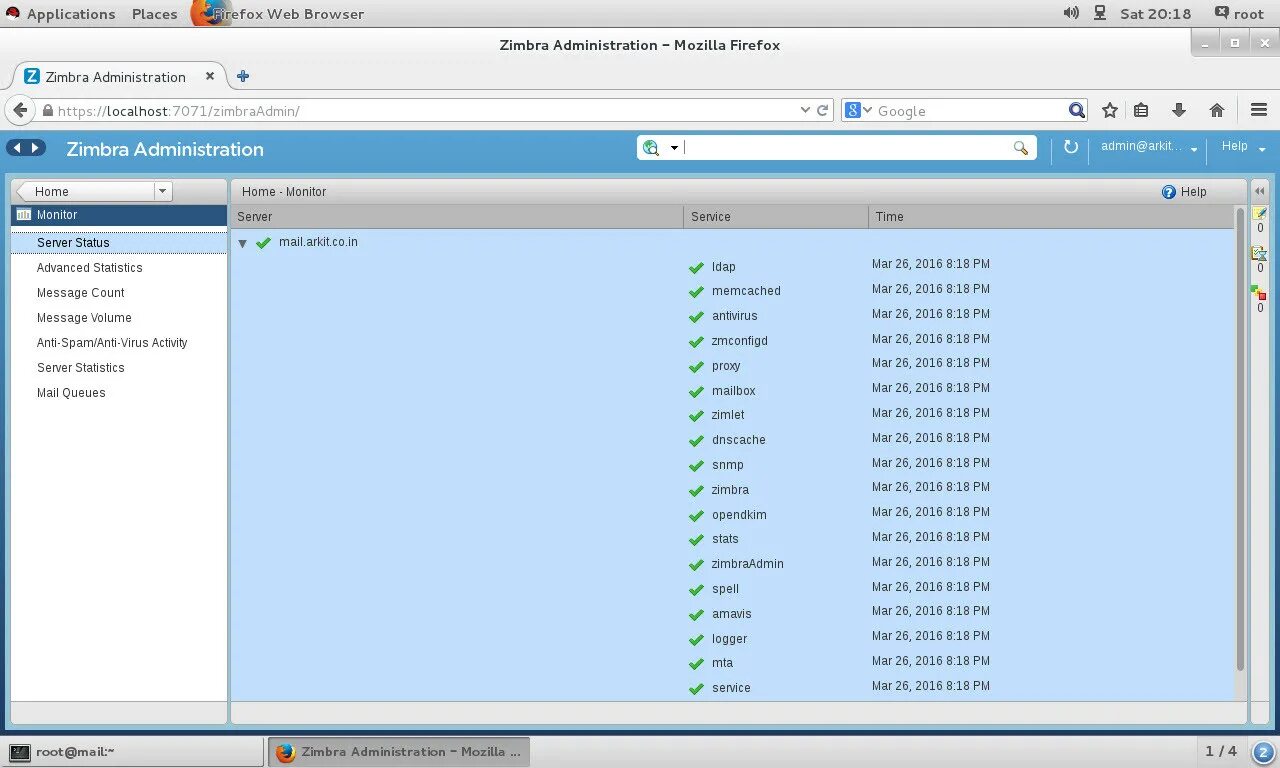Image resolution: width=1280 pixels, height=768 pixels.
Task: Open Mail Queues from the sidebar
Action: 71,392
